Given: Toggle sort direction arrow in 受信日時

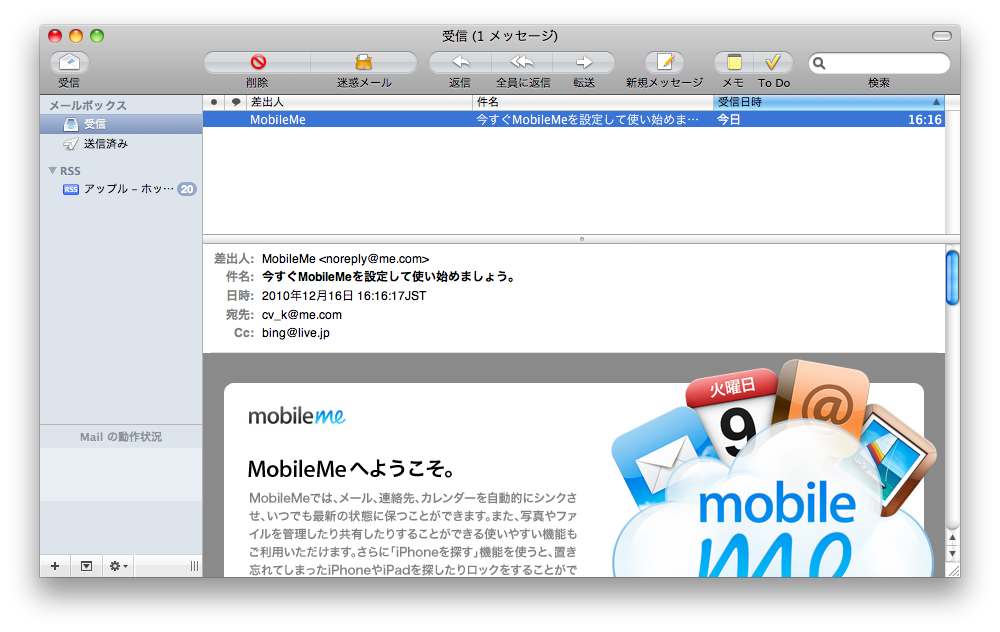Looking at the screenshot, I should point(936,102).
